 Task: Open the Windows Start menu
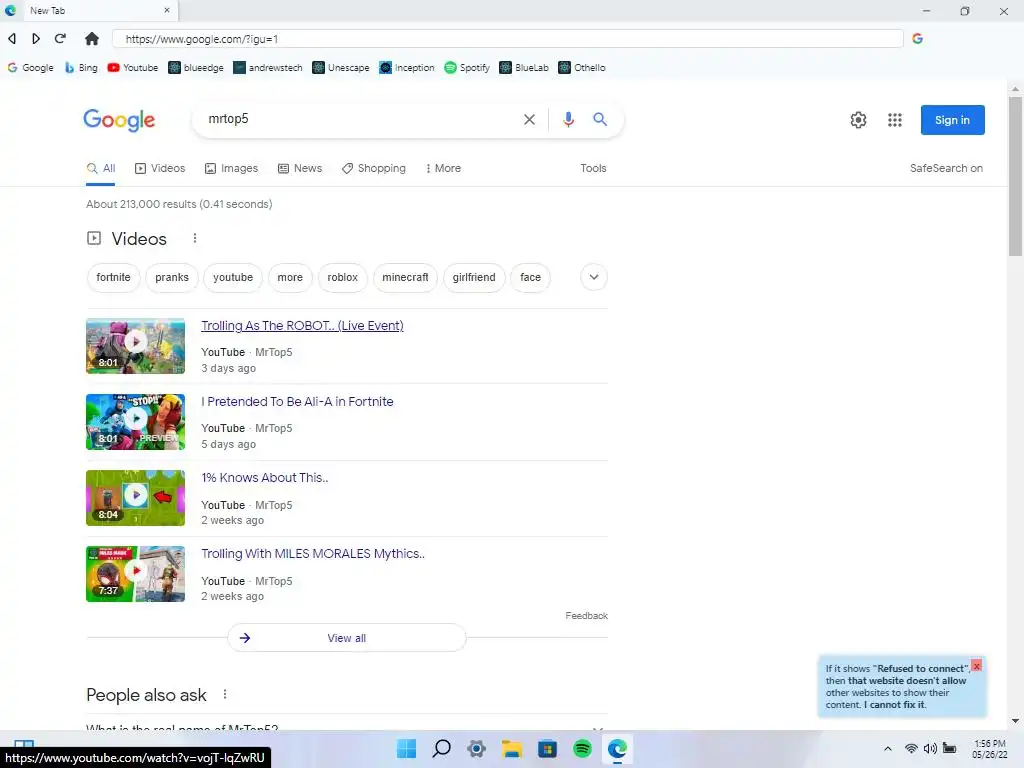click(406, 748)
